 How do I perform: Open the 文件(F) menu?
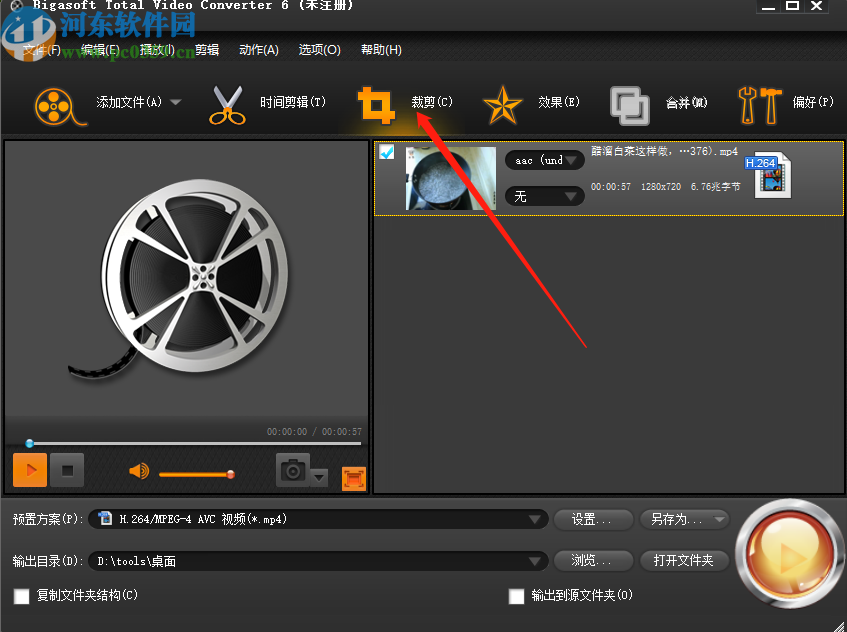tap(42, 50)
